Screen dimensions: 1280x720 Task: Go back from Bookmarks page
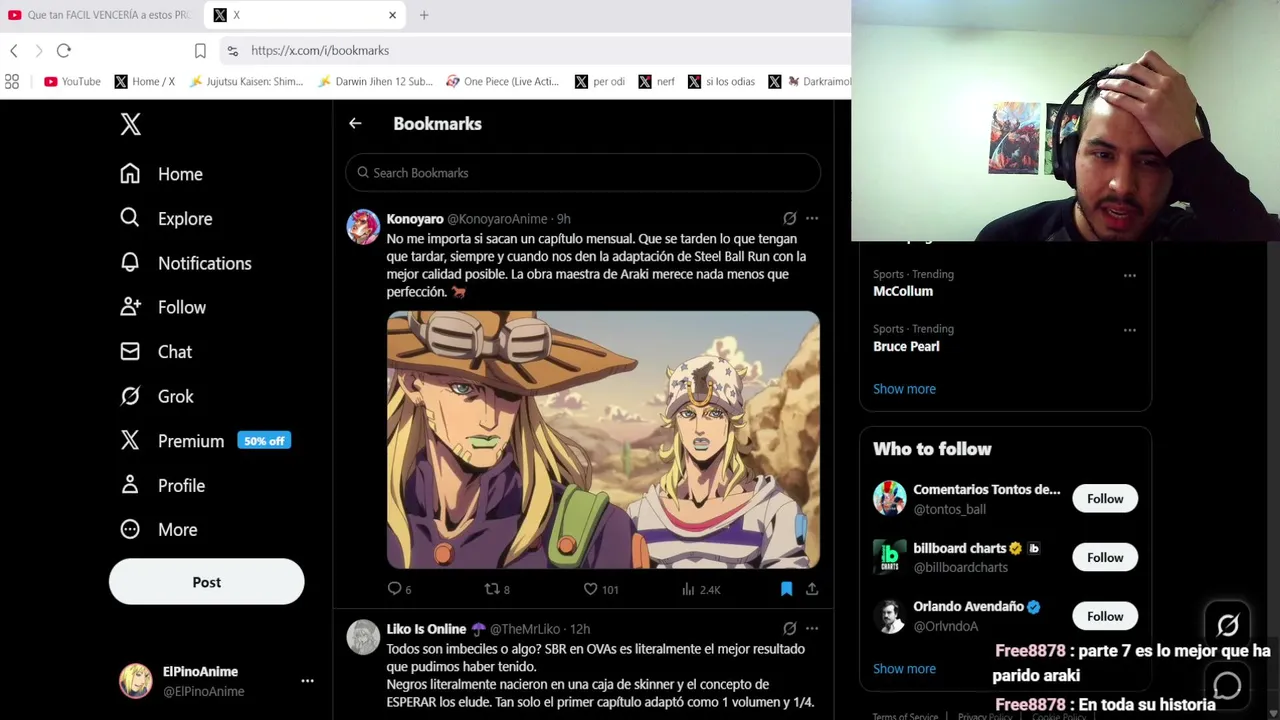pyautogui.click(x=355, y=123)
